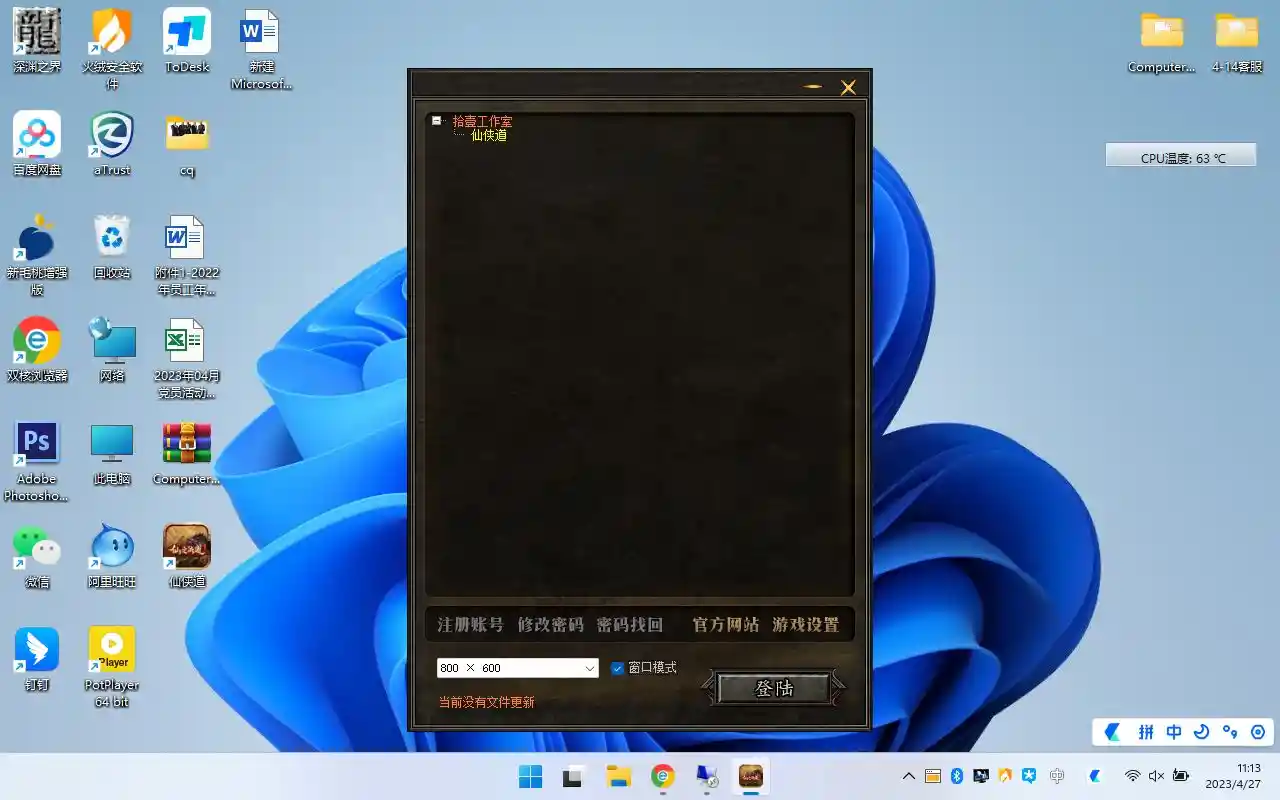Launch Adobe Photoshop desktop shortcut
This screenshot has width=1280, height=800.
pyautogui.click(x=37, y=461)
